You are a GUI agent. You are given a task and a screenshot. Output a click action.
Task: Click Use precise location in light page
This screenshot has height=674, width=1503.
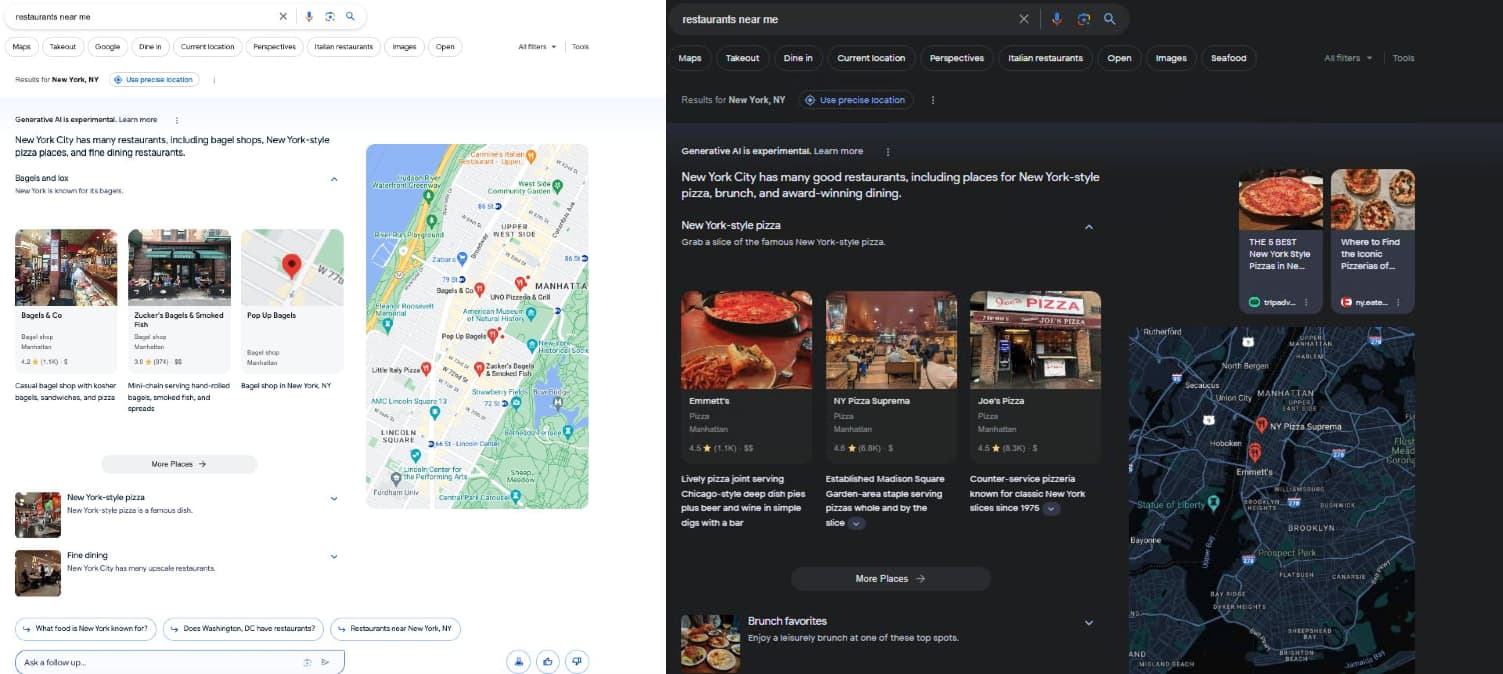click(154, 79)
